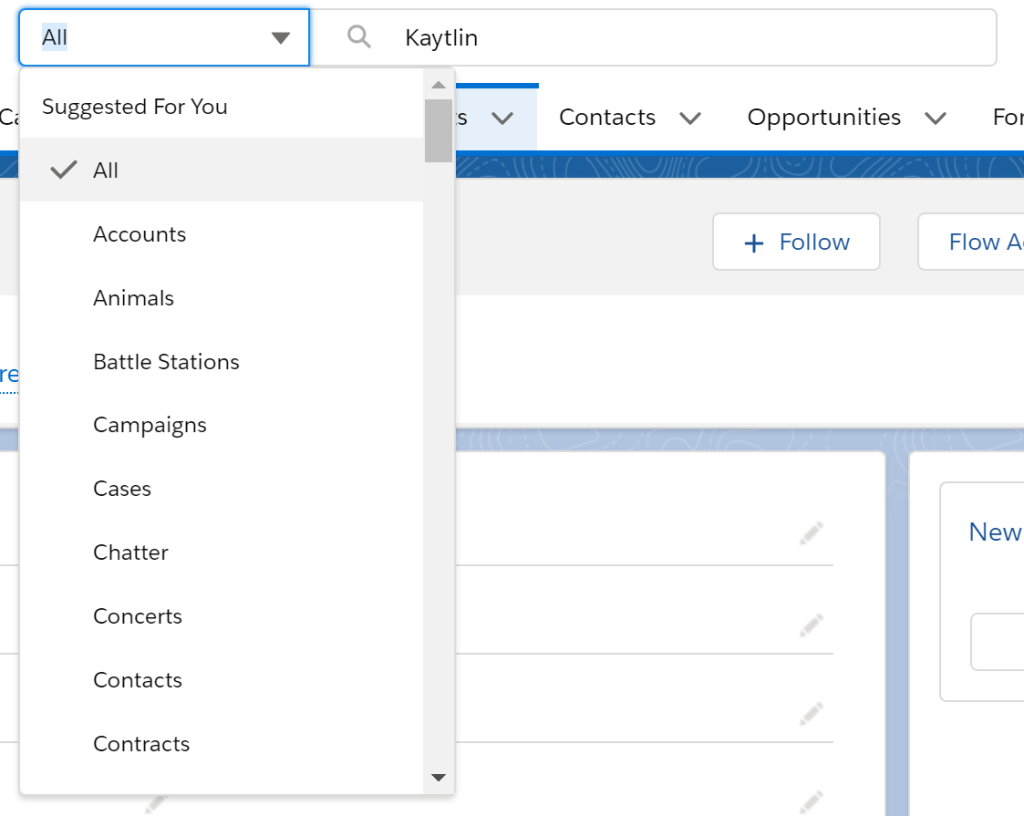Click the top pencil edit icon
This screenshot has height=816, width=1024.
pyautogui.click(x=811, y=534)
